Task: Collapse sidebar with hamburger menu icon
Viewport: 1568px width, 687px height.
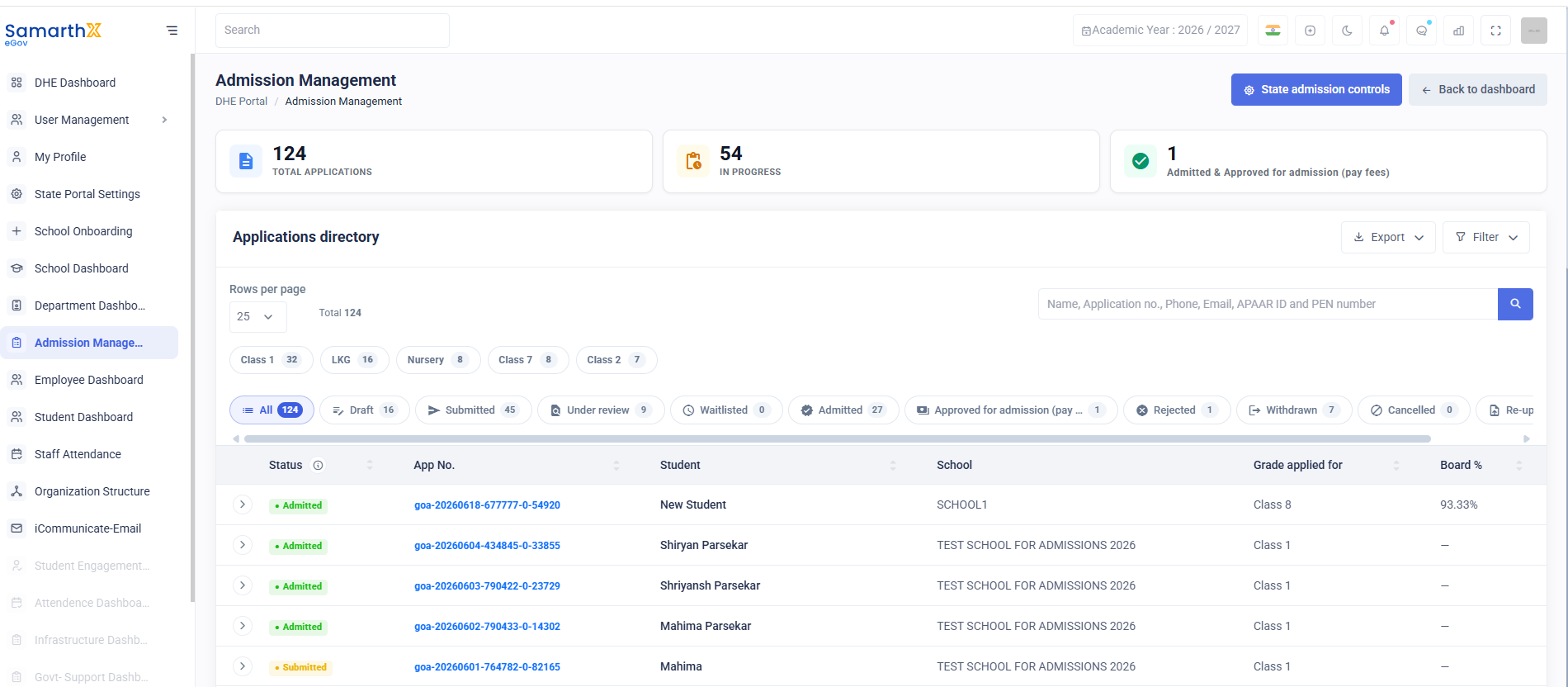Action: 172,31
